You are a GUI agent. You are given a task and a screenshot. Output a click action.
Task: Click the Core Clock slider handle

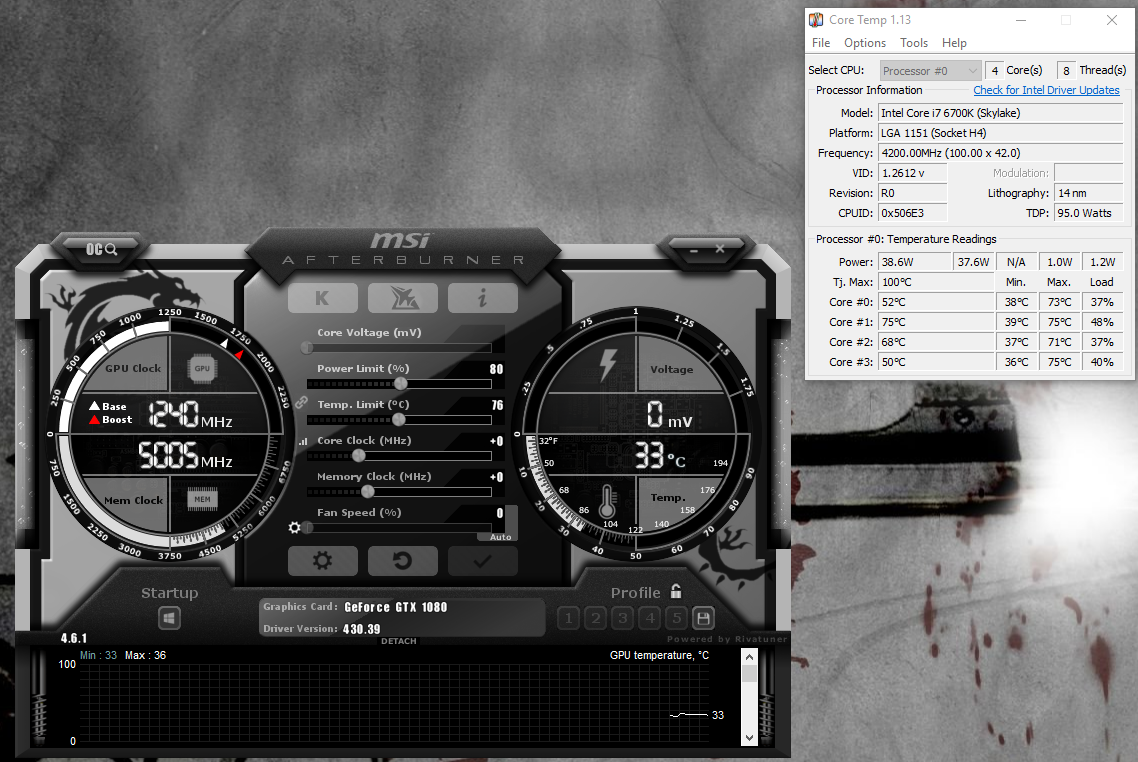359,456
